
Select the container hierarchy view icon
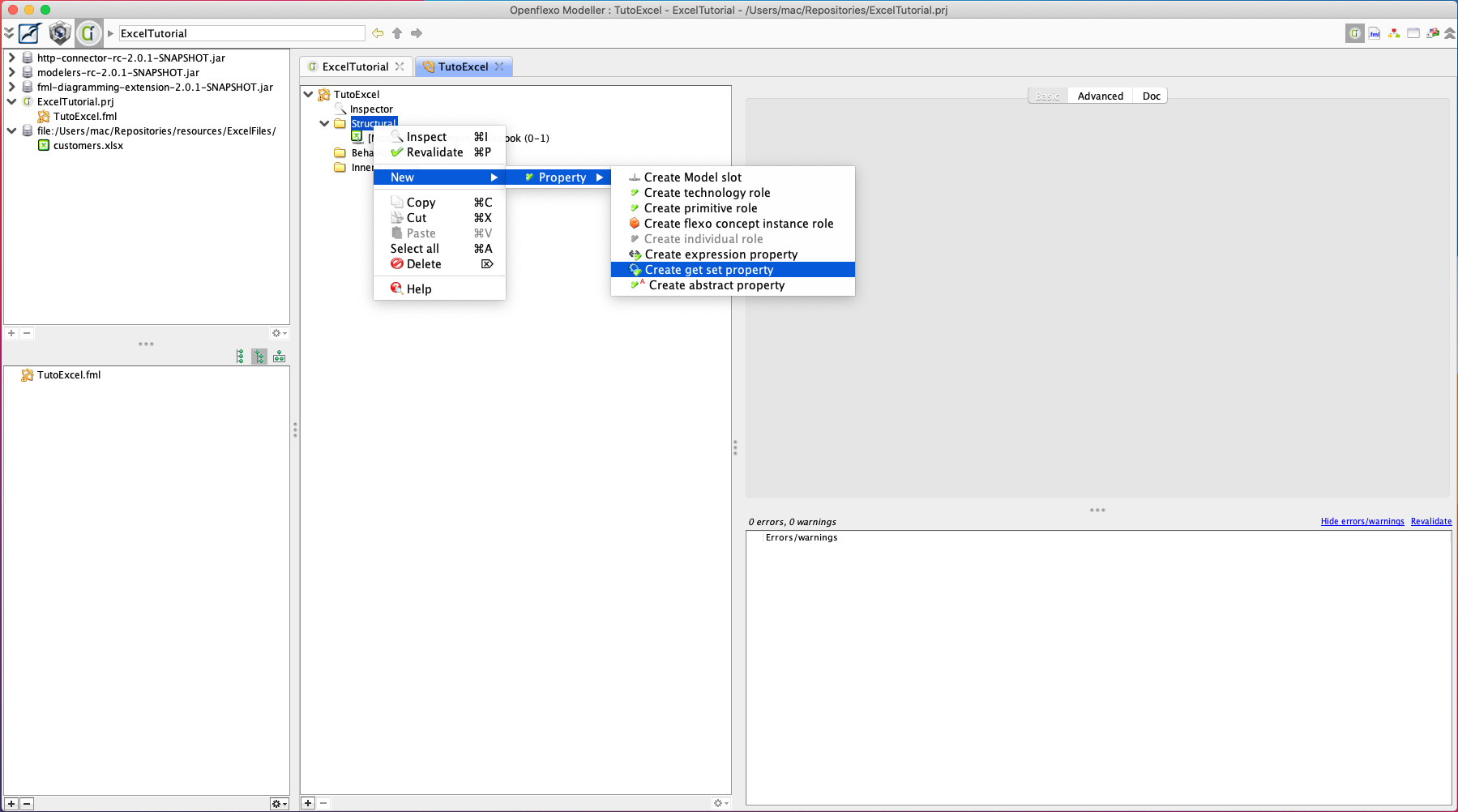pos(280,357)
